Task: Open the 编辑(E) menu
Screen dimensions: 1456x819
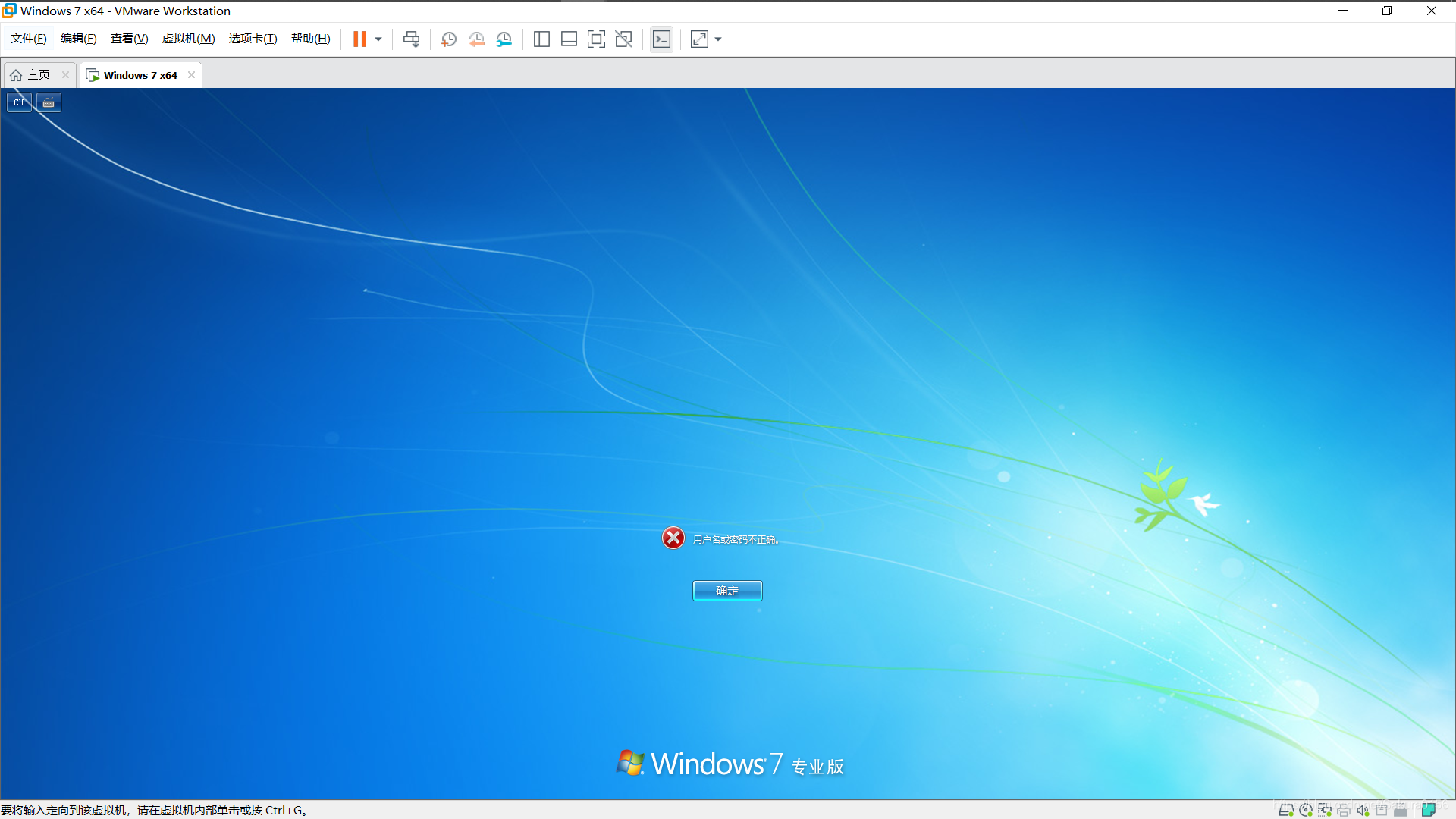Action: pos(79,39)
